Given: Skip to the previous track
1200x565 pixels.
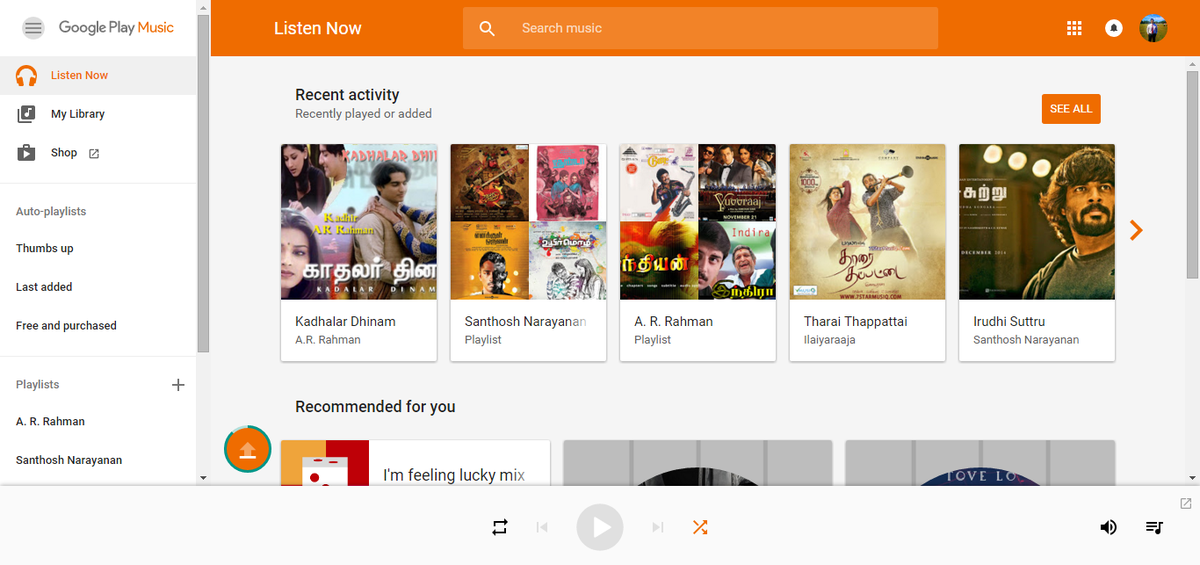Looking at the screenshot, I should point(542,527).
